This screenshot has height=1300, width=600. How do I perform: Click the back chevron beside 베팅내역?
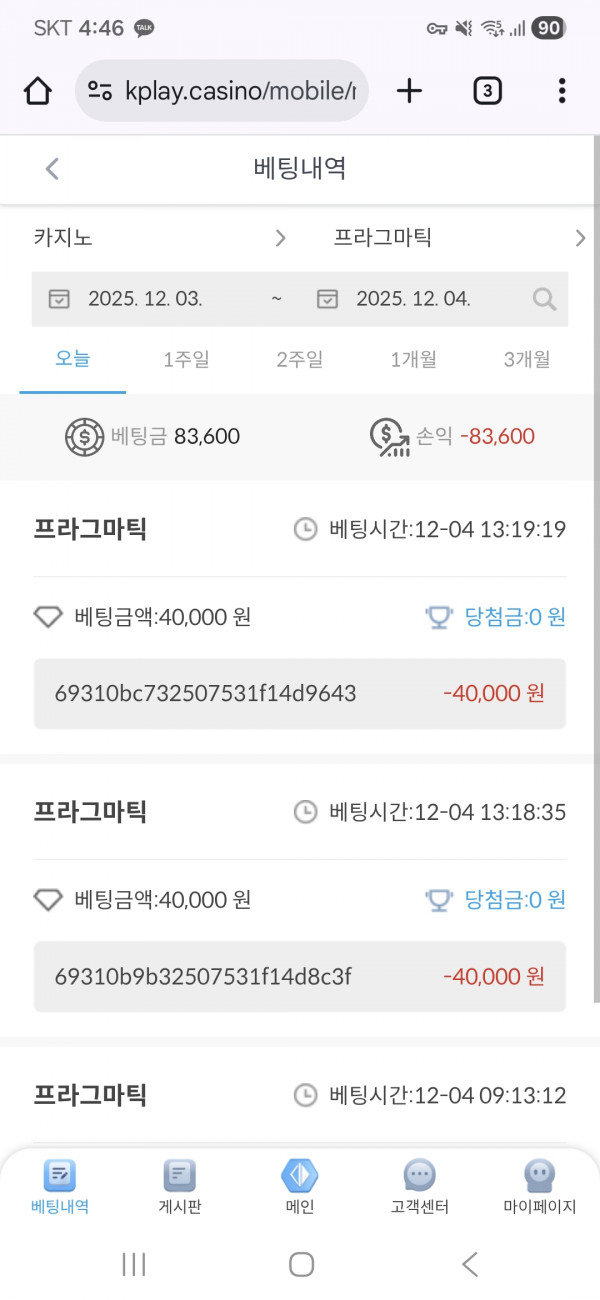click(52, 169)
